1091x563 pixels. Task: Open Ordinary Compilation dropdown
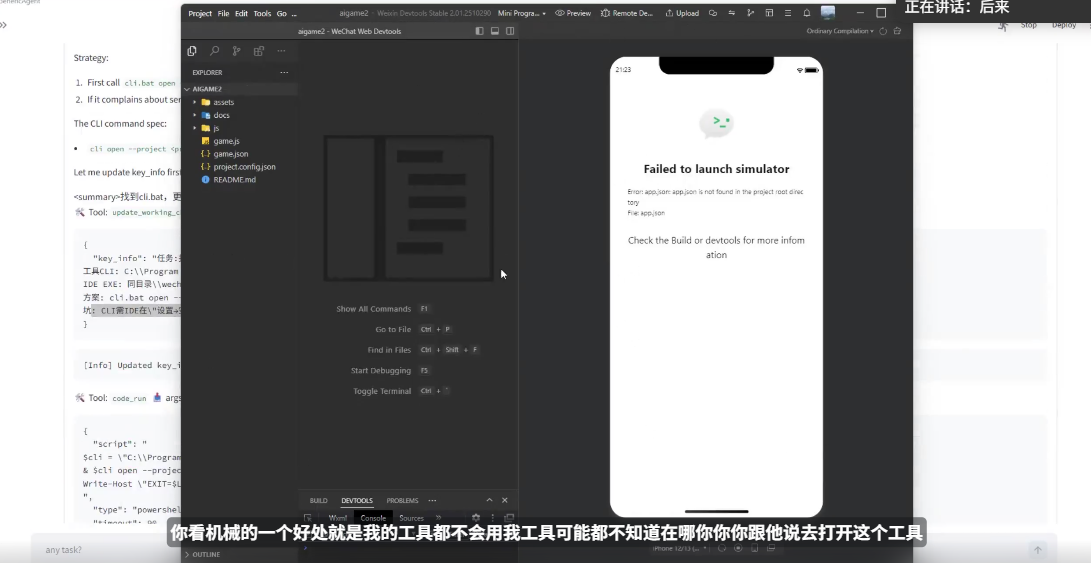840,31
